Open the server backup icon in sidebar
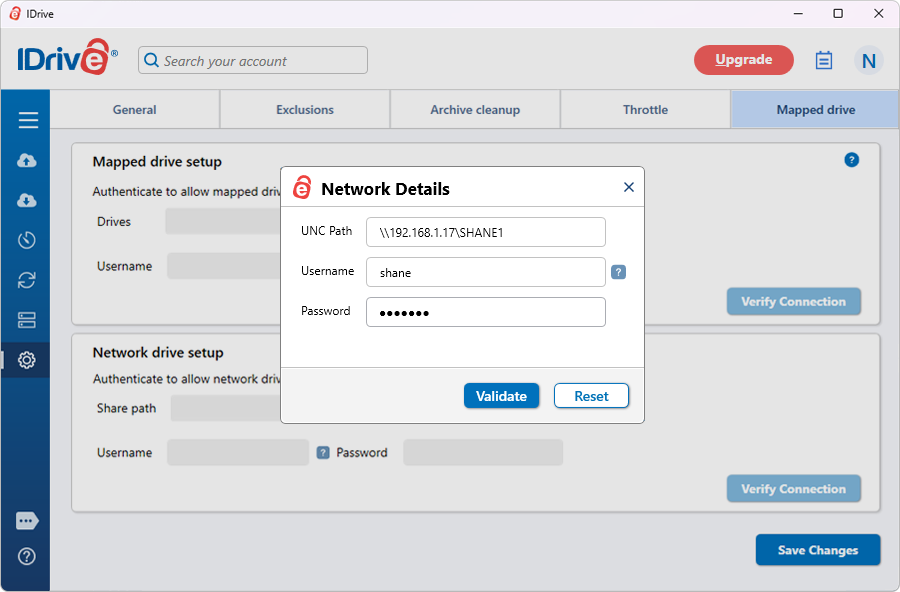This screenshot has width=900, height=592. [x=28, y=320]
